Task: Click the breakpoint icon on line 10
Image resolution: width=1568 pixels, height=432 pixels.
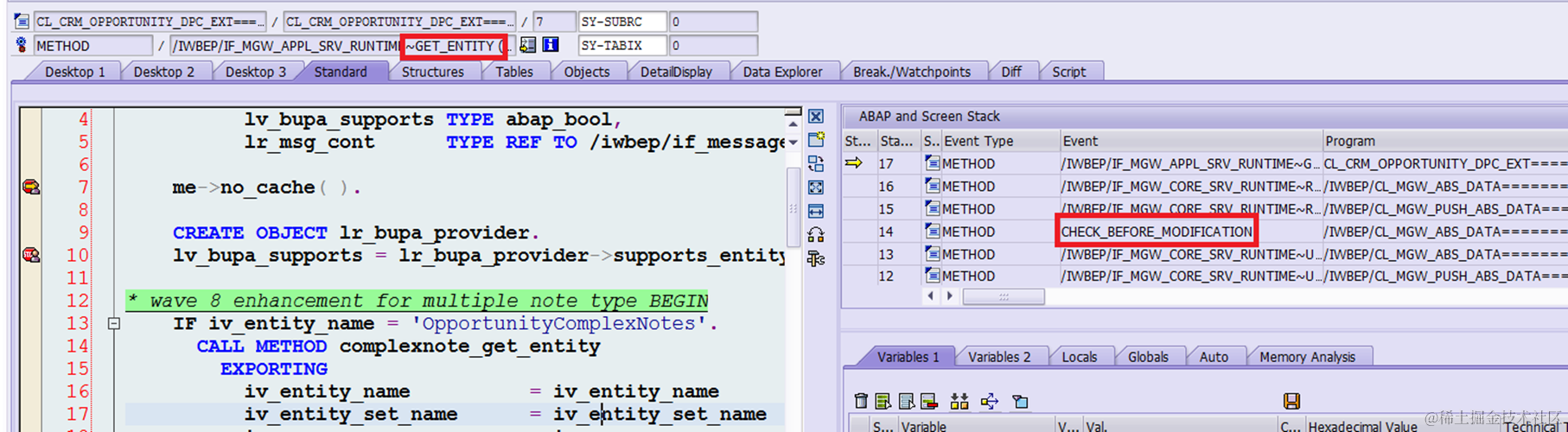Action: tap(31, 255)
